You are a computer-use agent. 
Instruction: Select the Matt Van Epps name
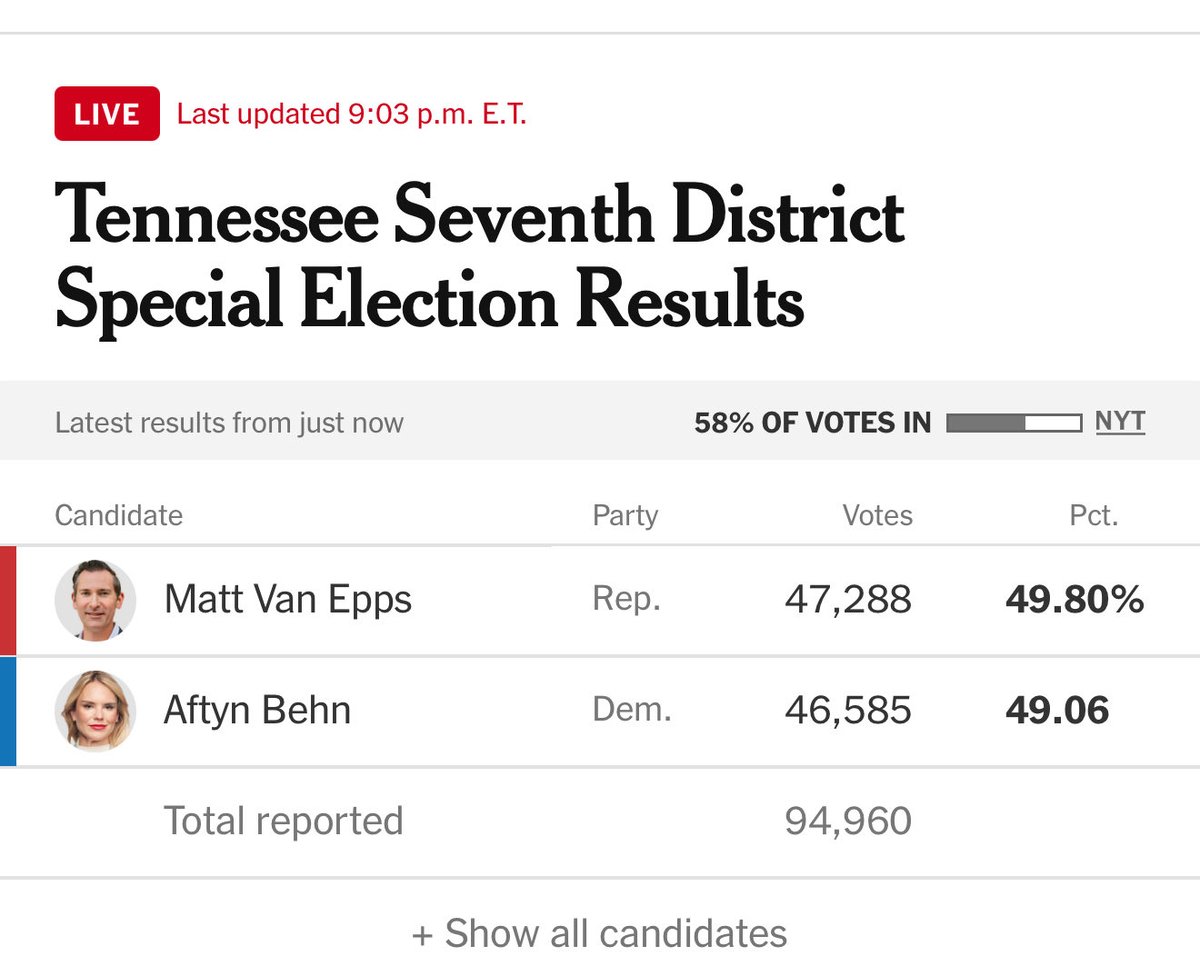(288, 600)
